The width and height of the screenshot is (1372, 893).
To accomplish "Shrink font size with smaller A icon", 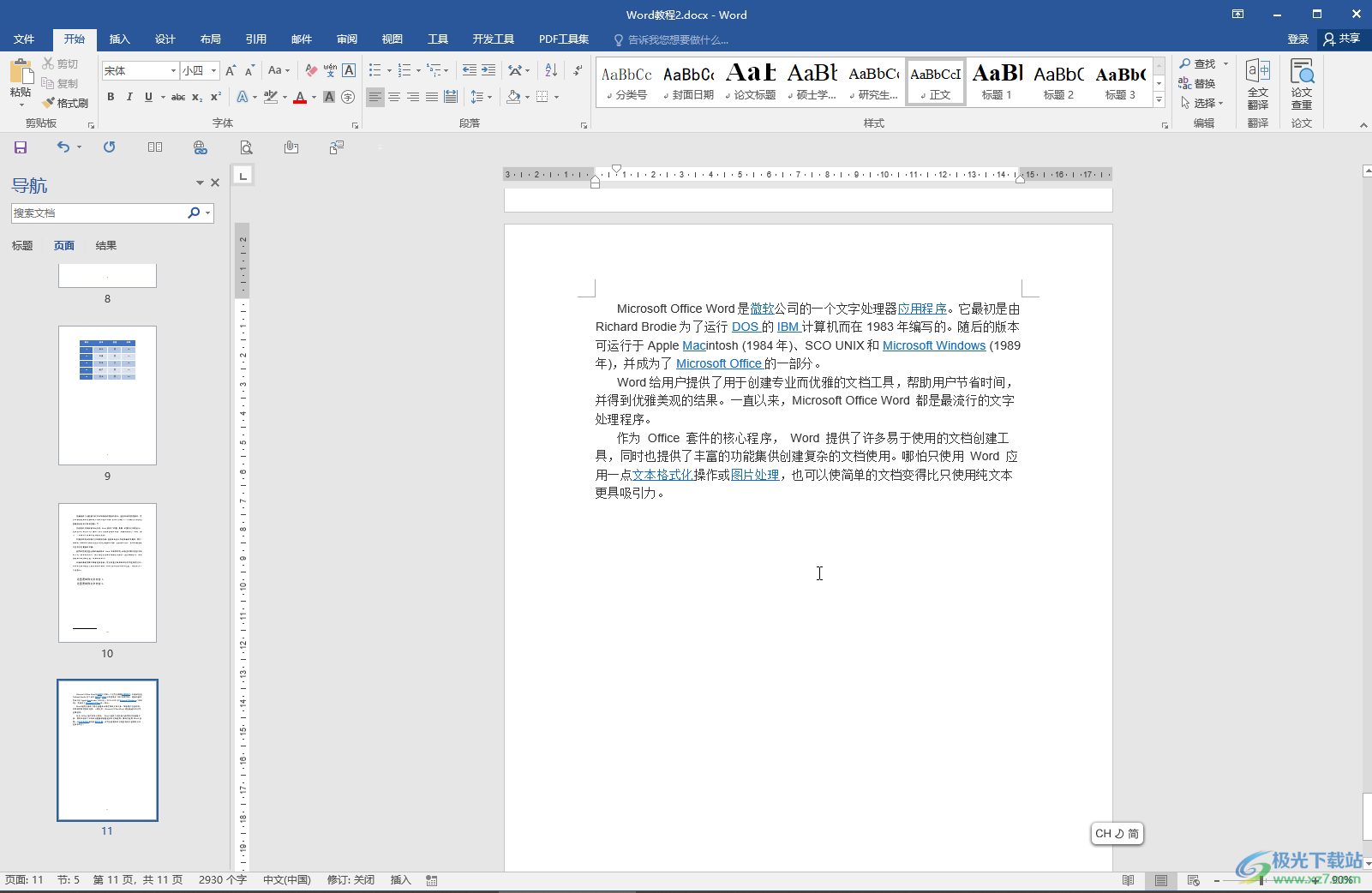I will [249, 70].
